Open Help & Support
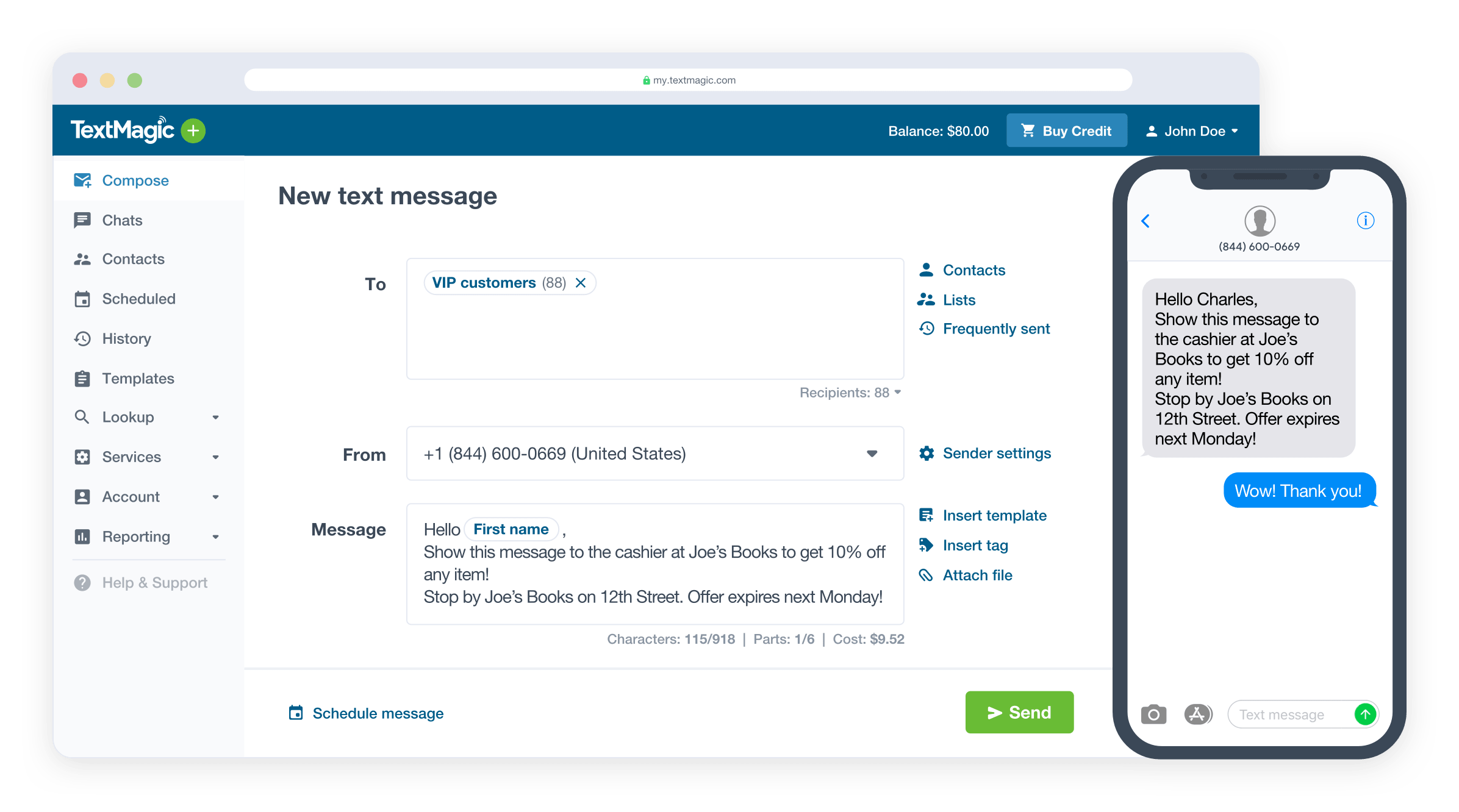 tap(154, 583)
